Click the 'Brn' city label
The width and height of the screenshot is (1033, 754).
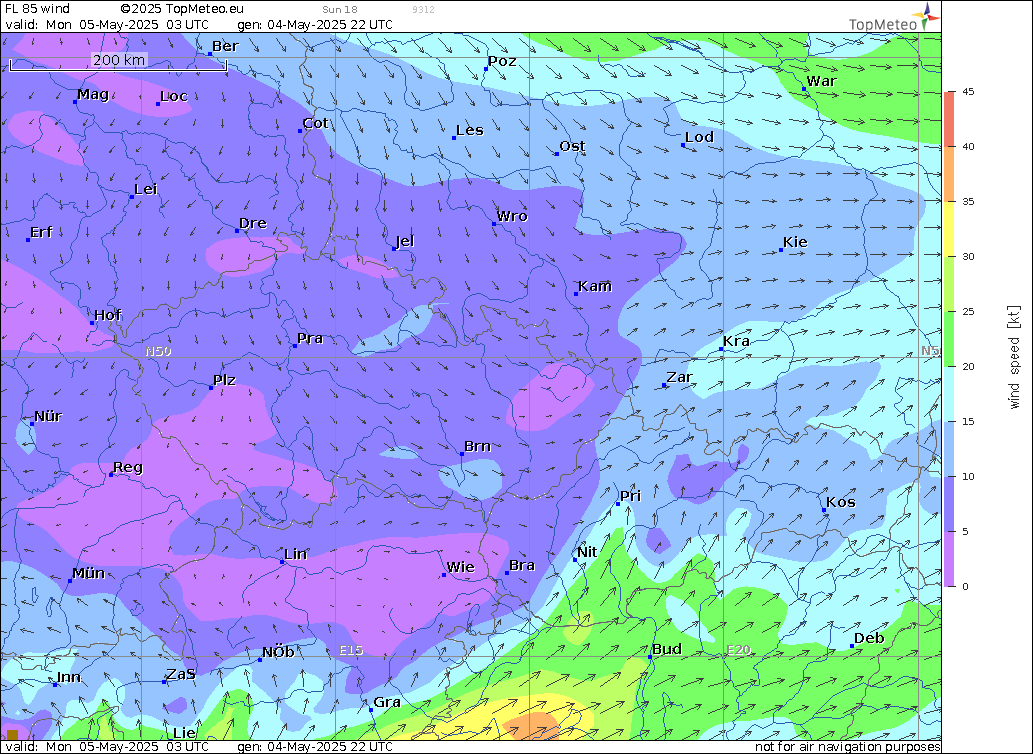[477, 446]
